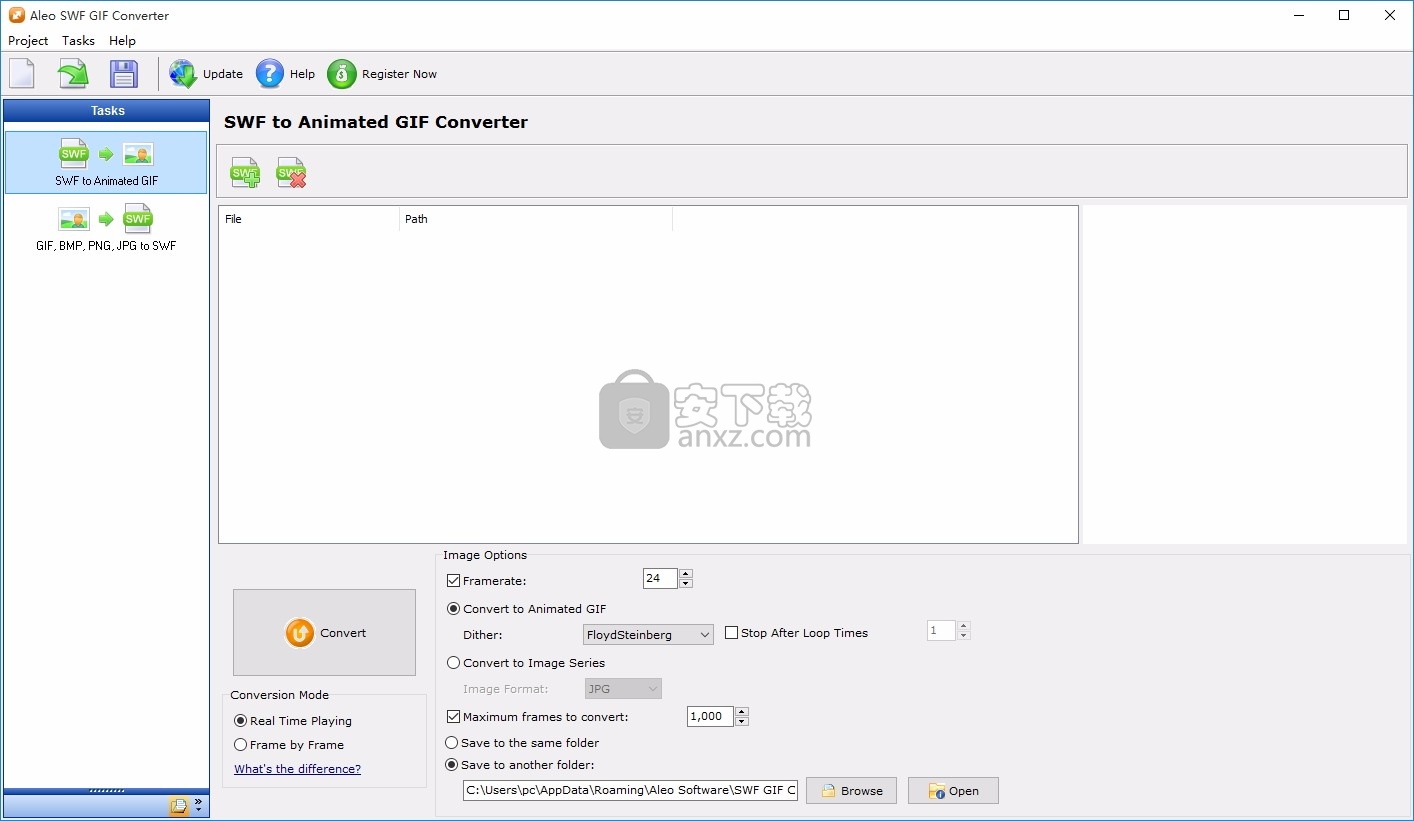This screenshot has width=1414, height=821.
Task: Click the Browse folder button
Action: pyautogui.click(x=851, y=791)
